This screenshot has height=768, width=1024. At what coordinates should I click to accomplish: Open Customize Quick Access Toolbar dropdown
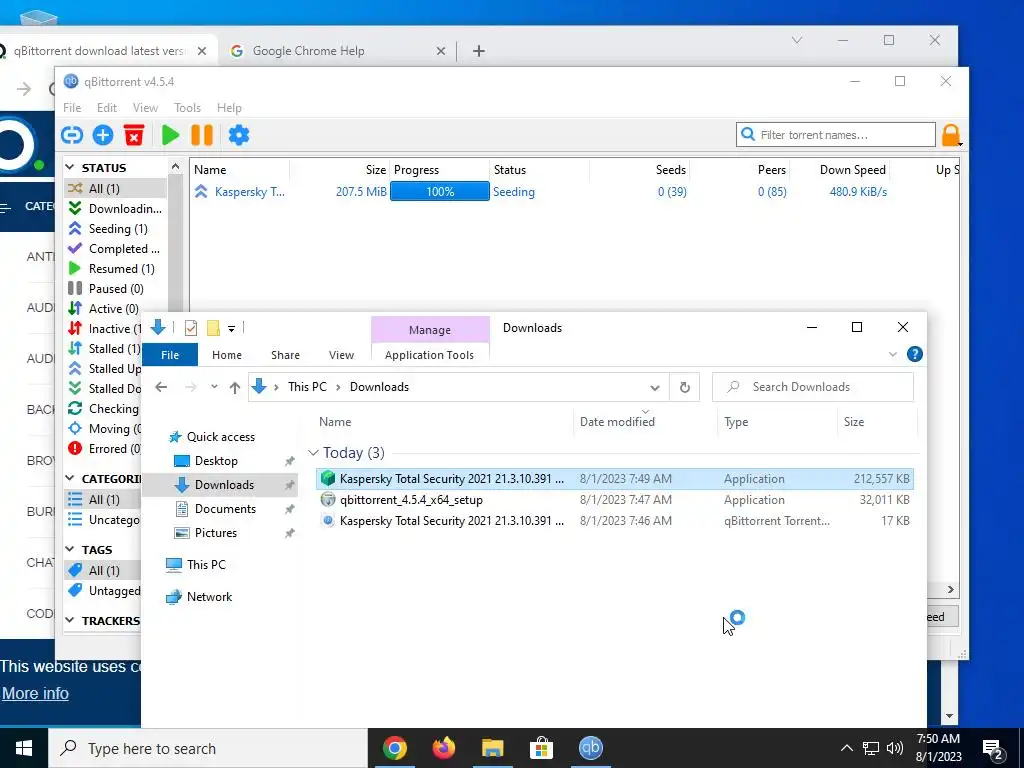tap(231, 328)
